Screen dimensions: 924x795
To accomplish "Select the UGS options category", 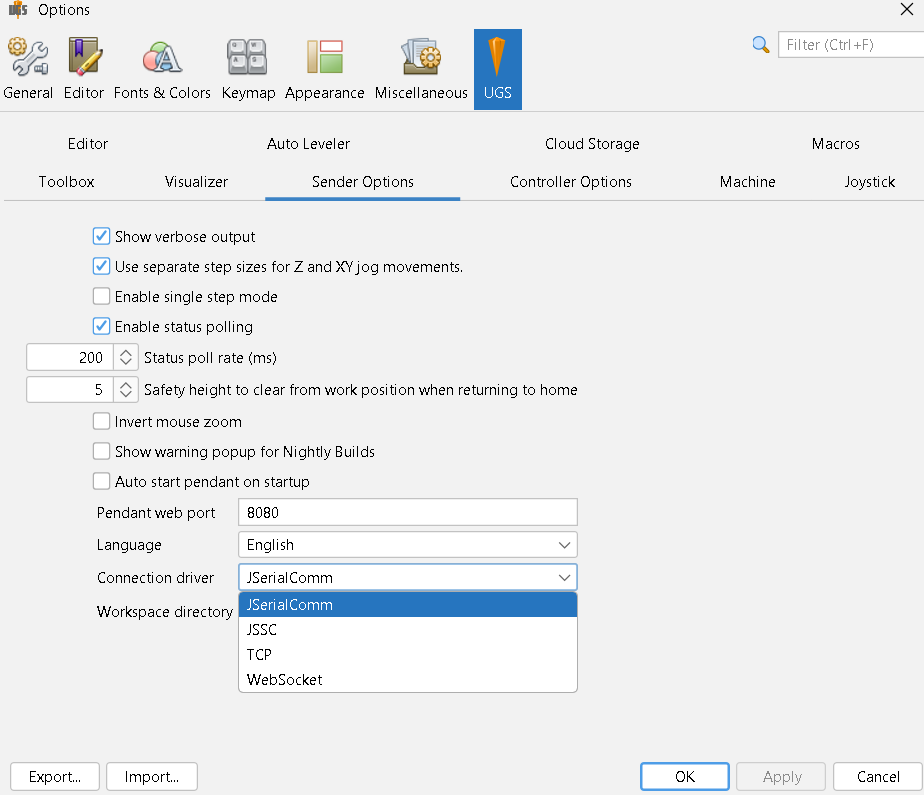I will [x=497, y=69].
